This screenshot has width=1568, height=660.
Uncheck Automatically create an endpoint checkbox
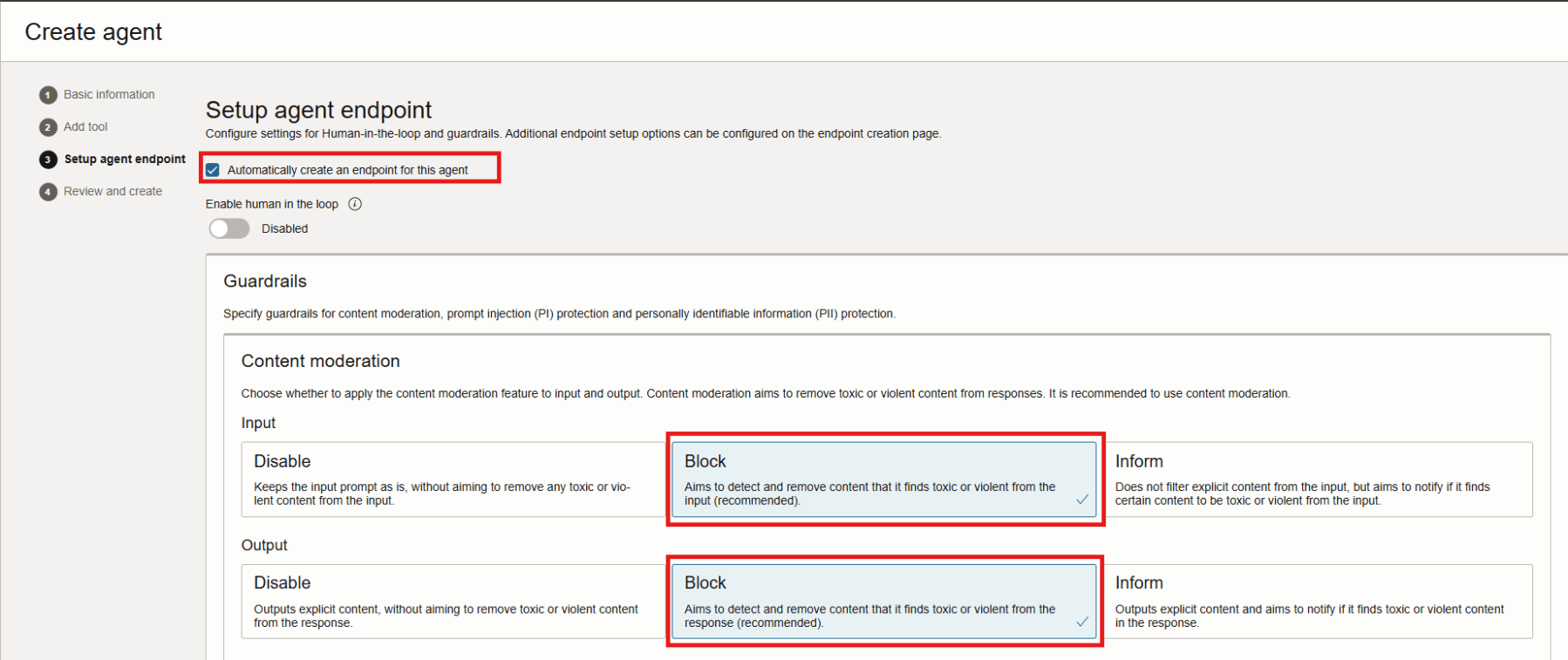[213, 170]
